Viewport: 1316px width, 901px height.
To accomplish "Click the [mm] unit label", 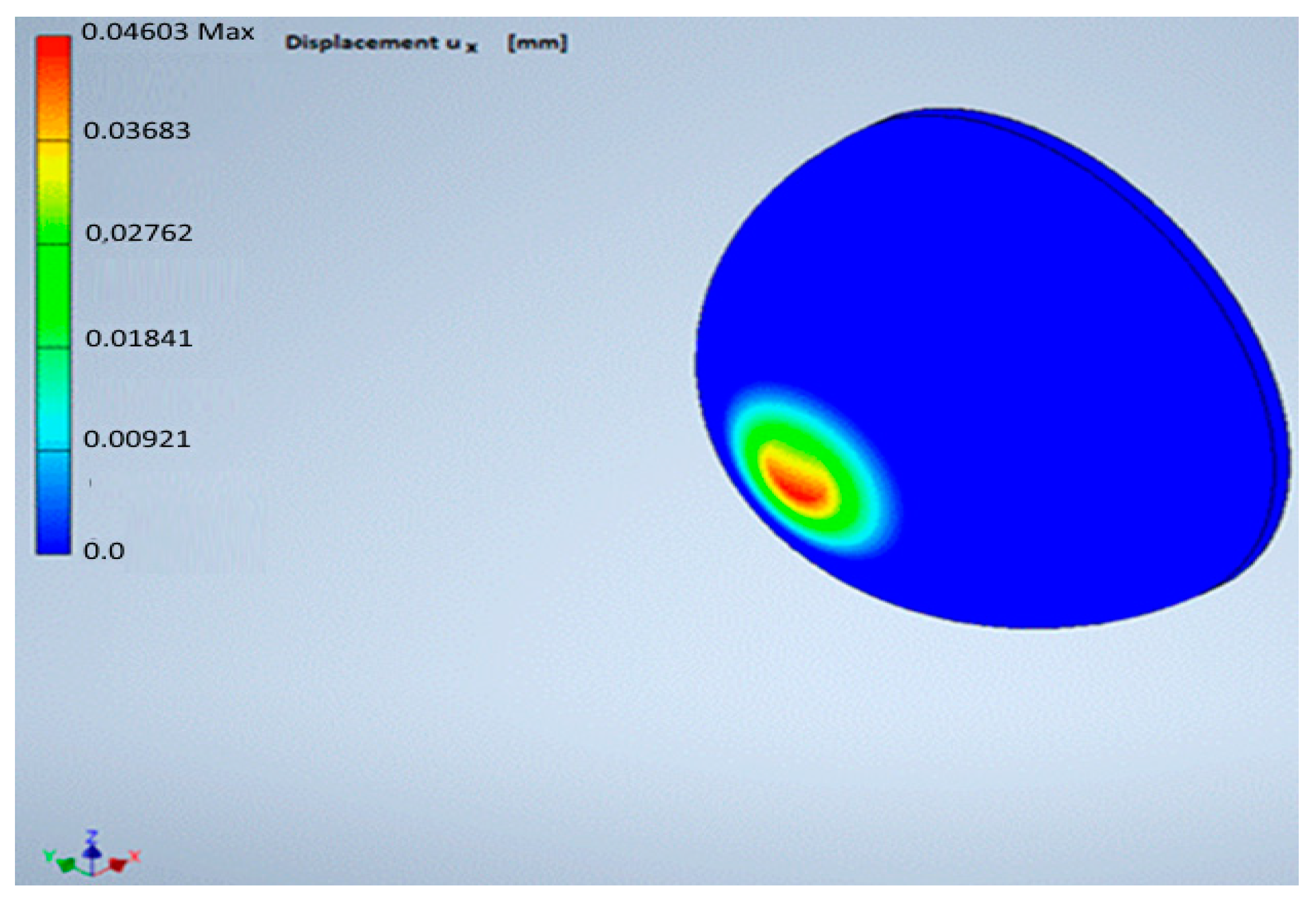I will (537, 43).
